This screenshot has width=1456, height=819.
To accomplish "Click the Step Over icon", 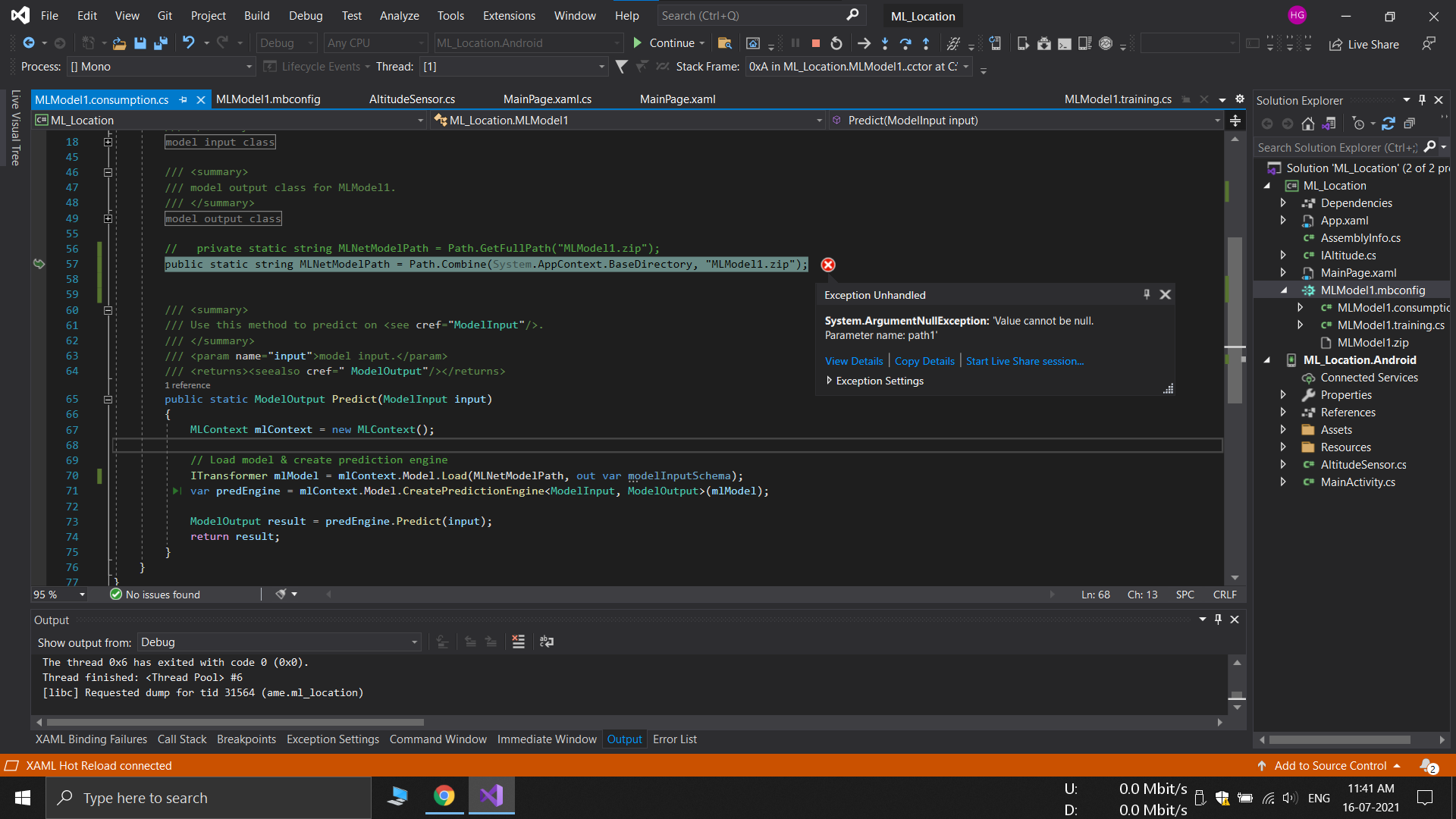I will pyautogui.click(x=905, y=43).
